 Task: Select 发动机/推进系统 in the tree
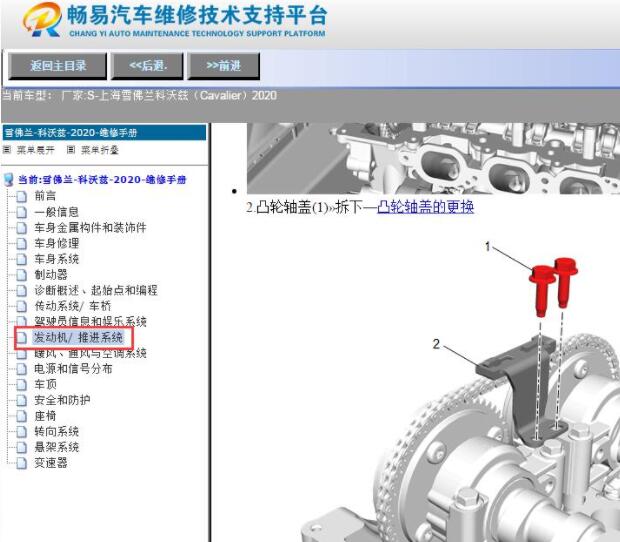point(78,337)
